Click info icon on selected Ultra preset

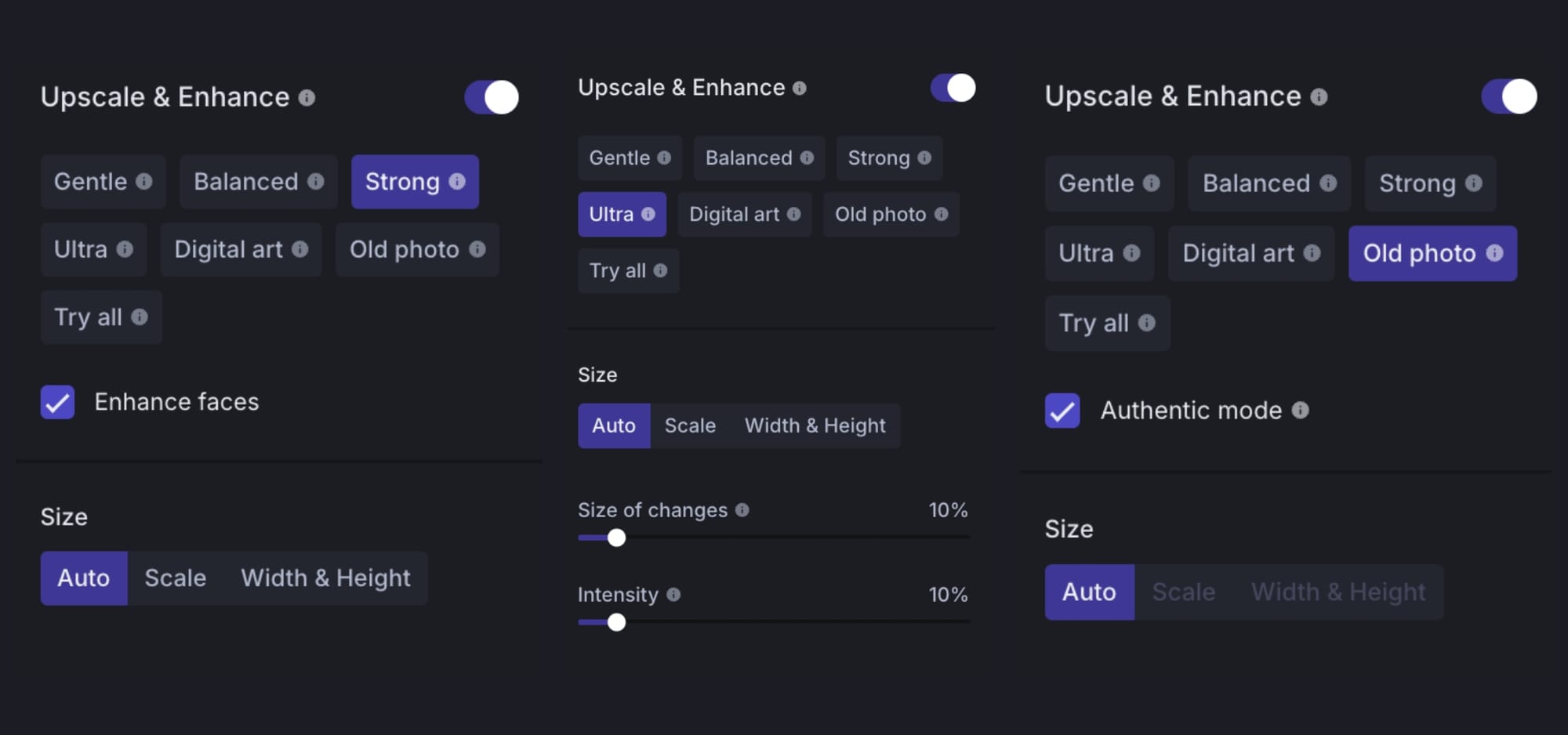648,214
